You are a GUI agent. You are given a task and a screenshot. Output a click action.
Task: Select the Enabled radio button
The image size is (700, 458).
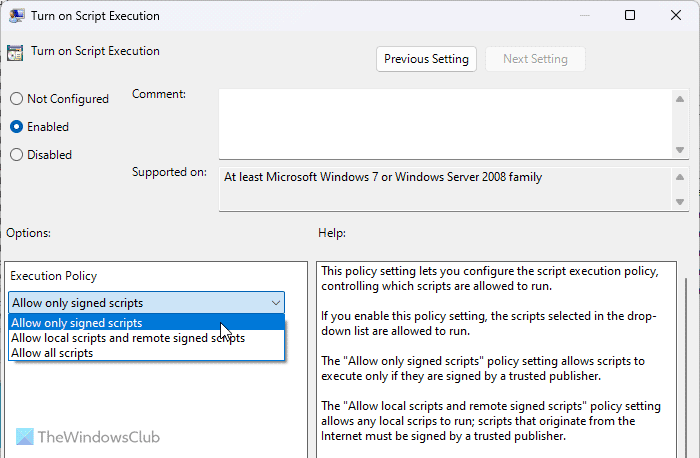click(x=16, y=127)
